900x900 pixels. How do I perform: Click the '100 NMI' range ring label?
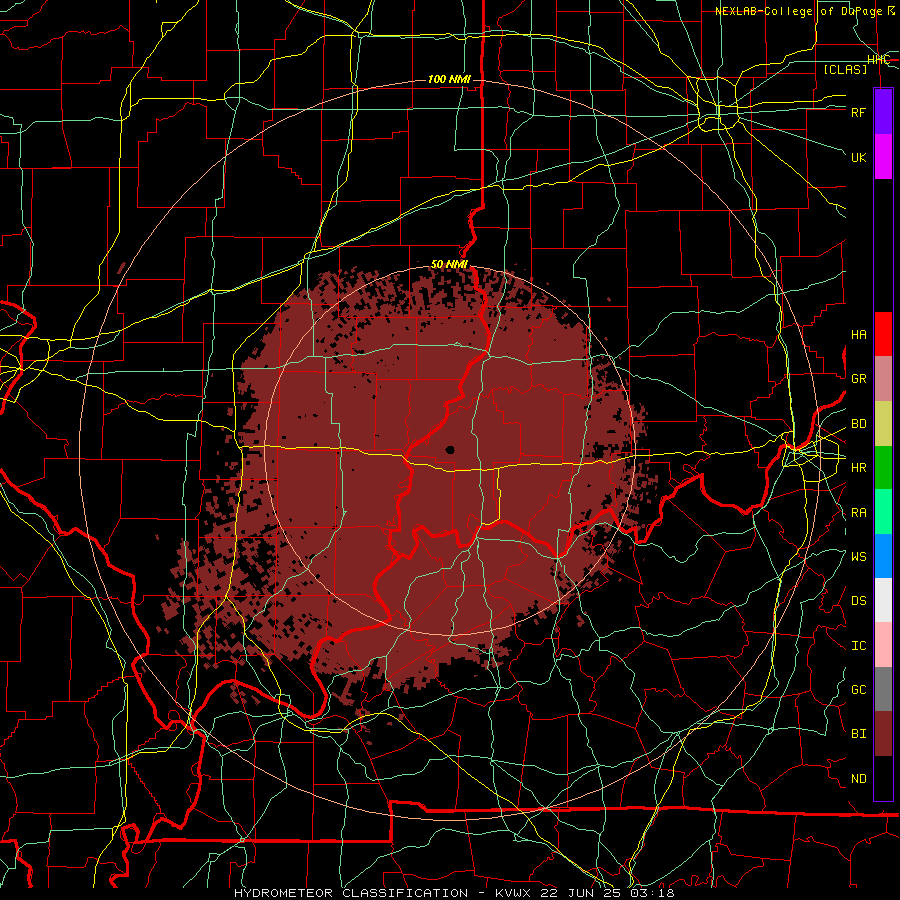tap(449, 79)
